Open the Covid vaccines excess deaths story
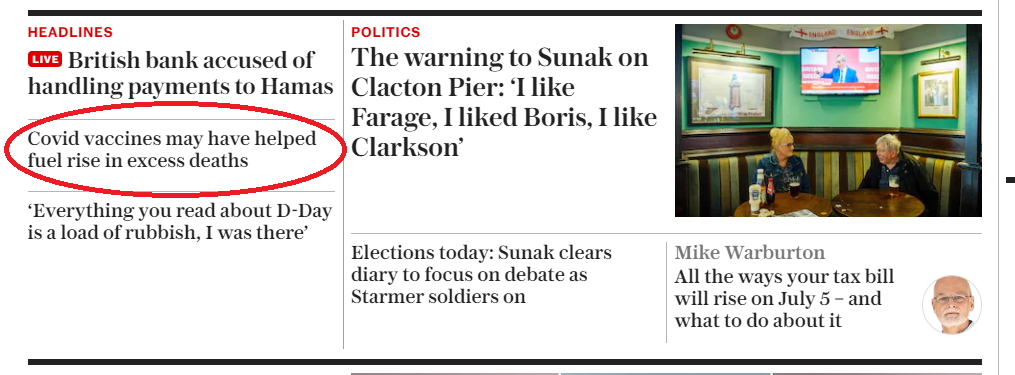 (172, 149)
